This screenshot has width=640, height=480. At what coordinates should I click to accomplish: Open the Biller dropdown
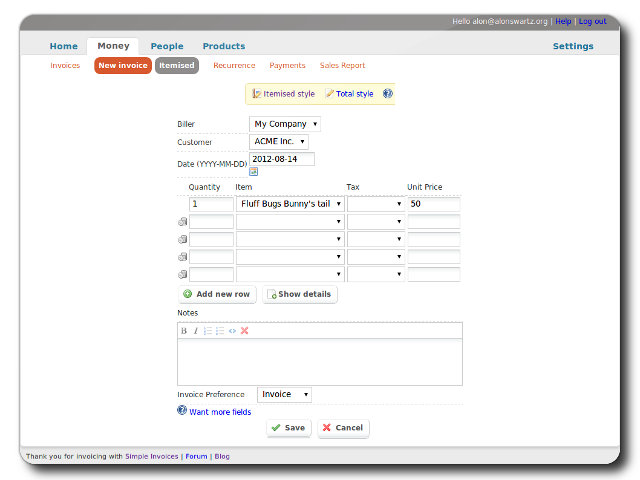tap(285, 124)
